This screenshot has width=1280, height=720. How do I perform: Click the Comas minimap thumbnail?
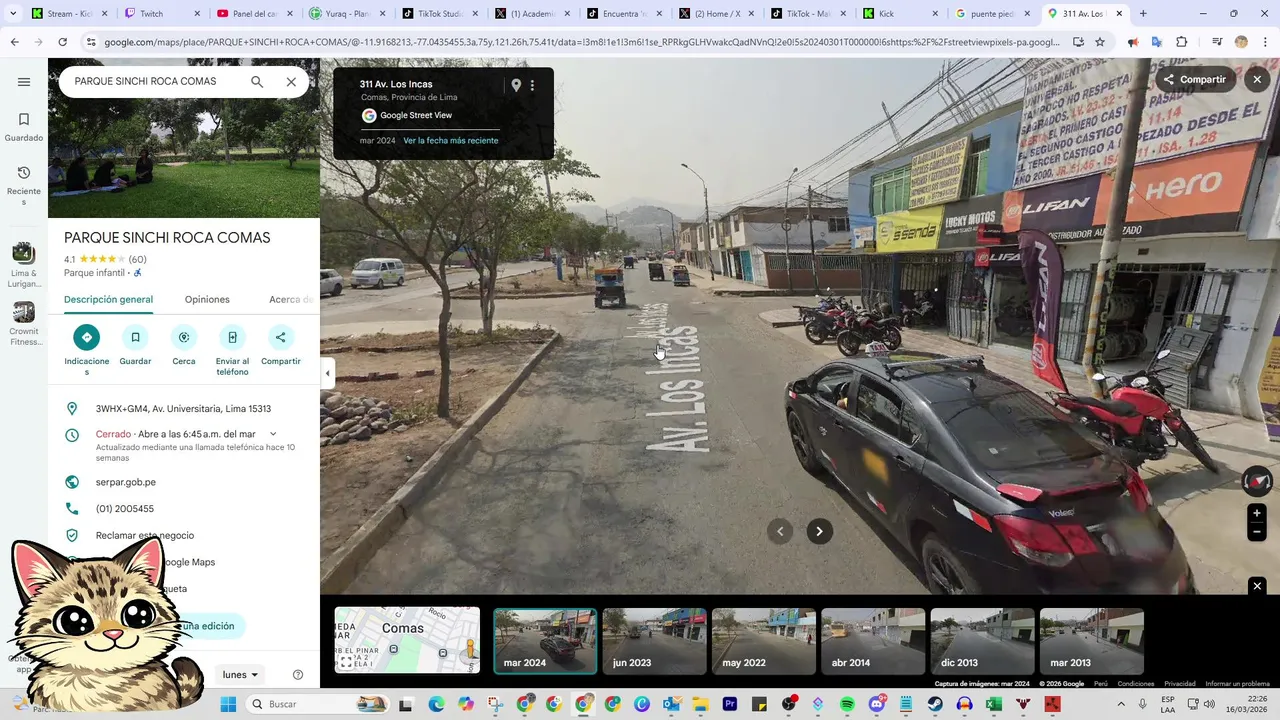point(407,640)
